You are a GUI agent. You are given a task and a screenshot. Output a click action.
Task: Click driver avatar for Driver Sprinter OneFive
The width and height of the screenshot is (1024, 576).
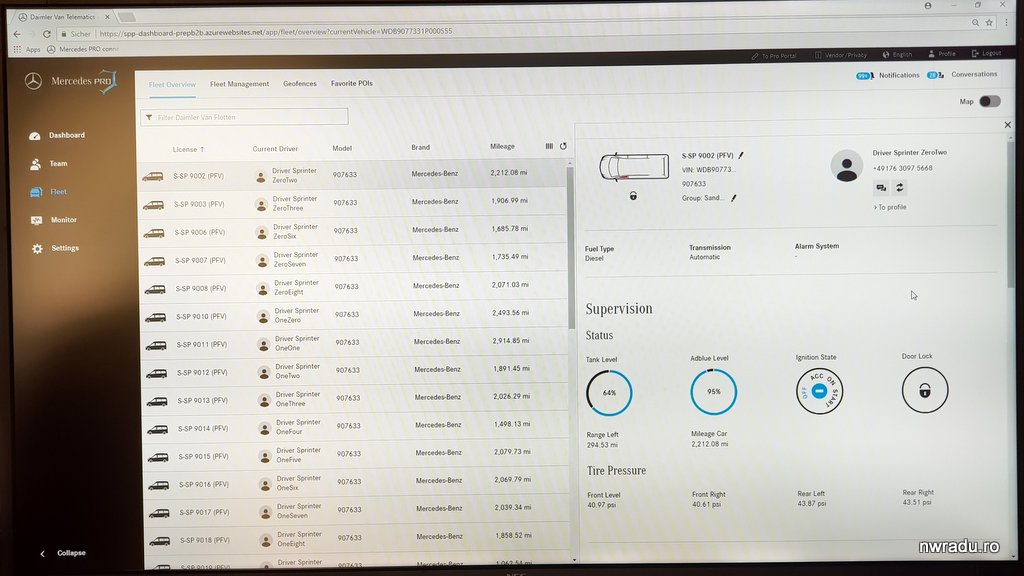click(265, 456)
